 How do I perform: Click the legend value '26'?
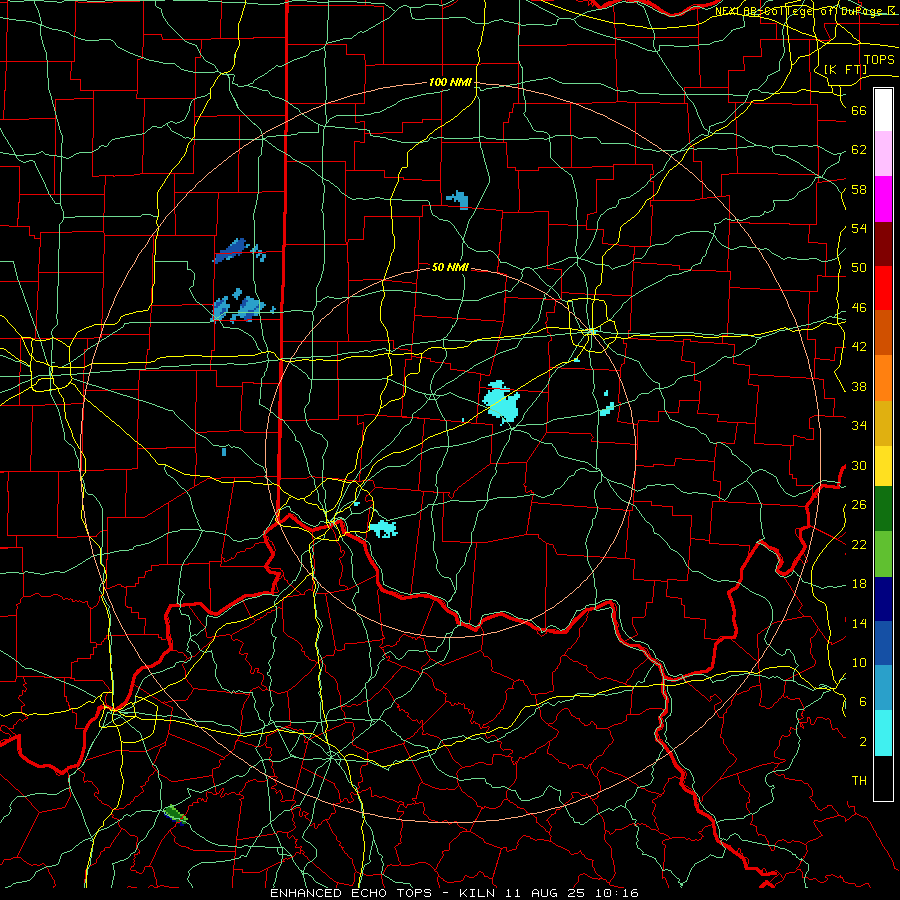(x=859, y=505)
